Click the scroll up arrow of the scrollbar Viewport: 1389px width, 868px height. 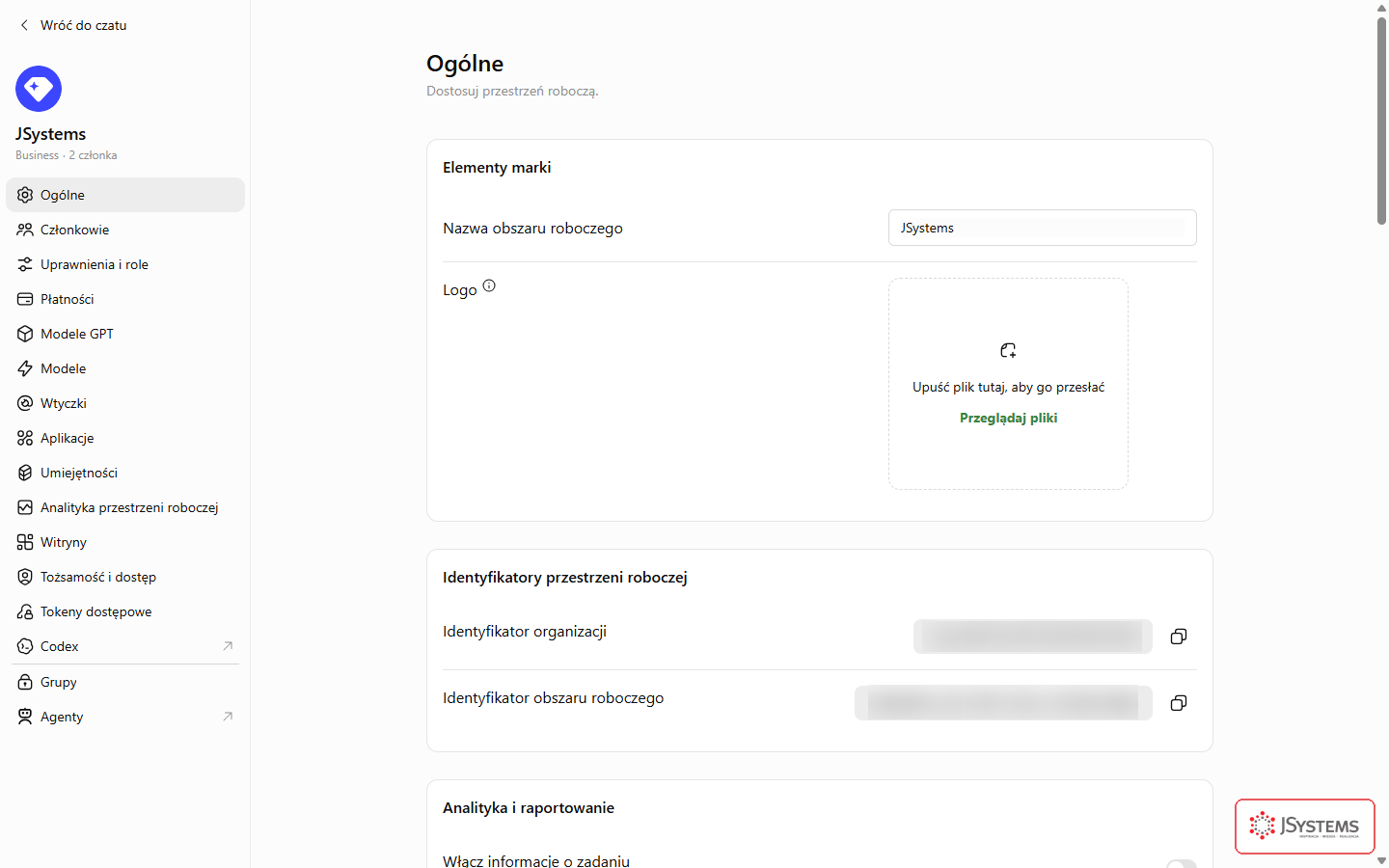1381,7
